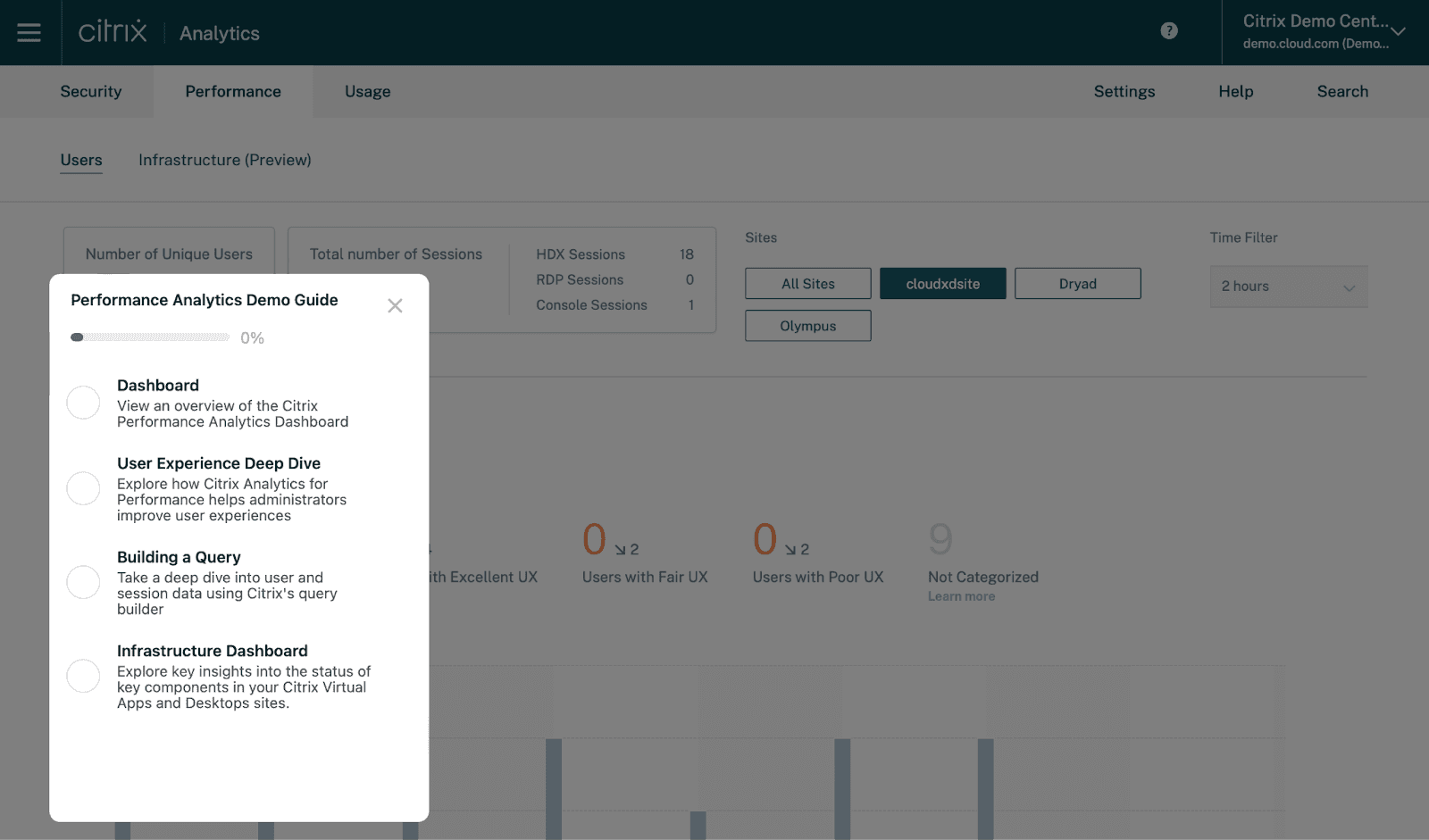
Task: Open the Infrastructure Dashboard guide title
Action: (x=213, y=651)
